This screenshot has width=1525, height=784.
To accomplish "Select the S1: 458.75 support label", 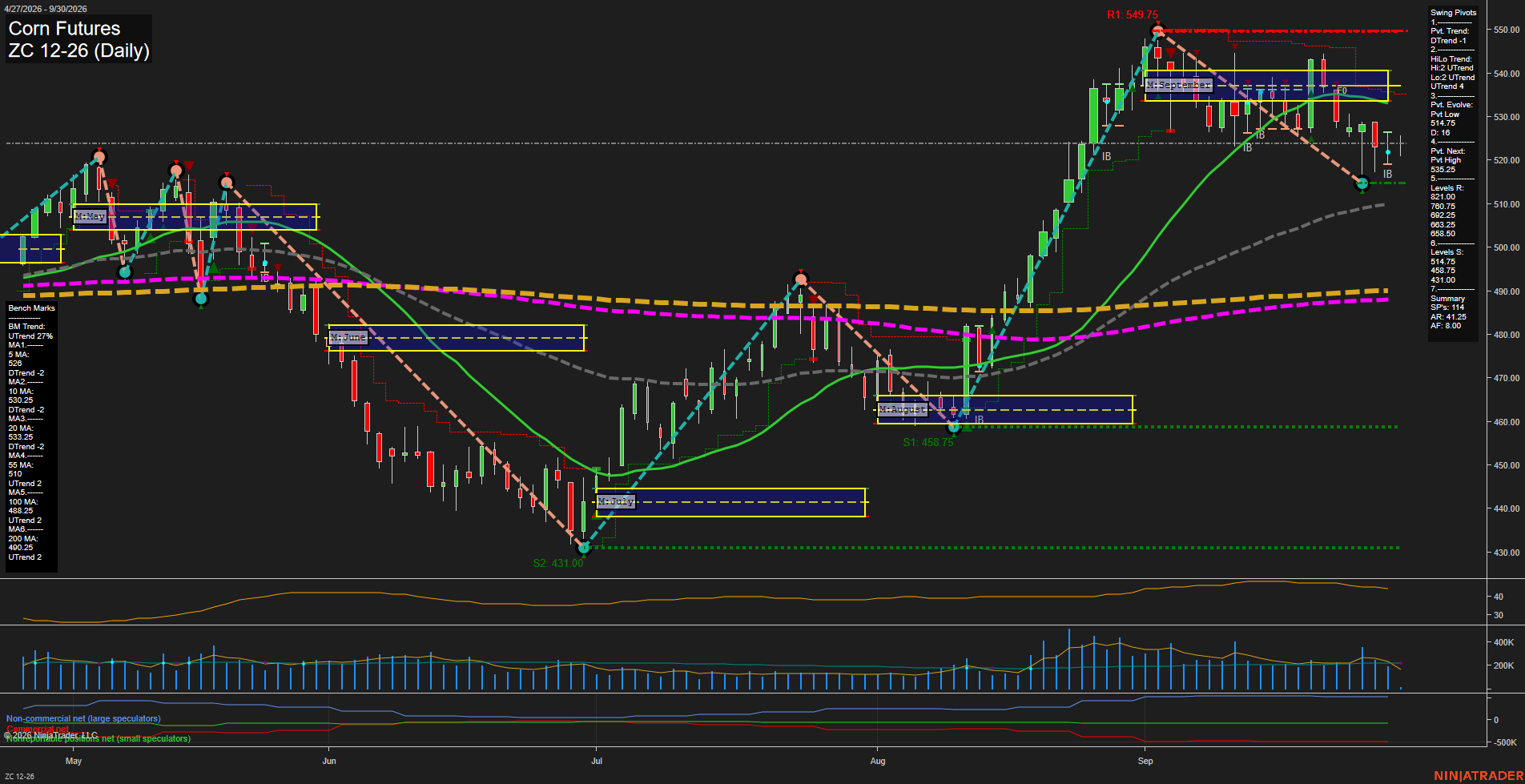I will [x=928, y=443].
